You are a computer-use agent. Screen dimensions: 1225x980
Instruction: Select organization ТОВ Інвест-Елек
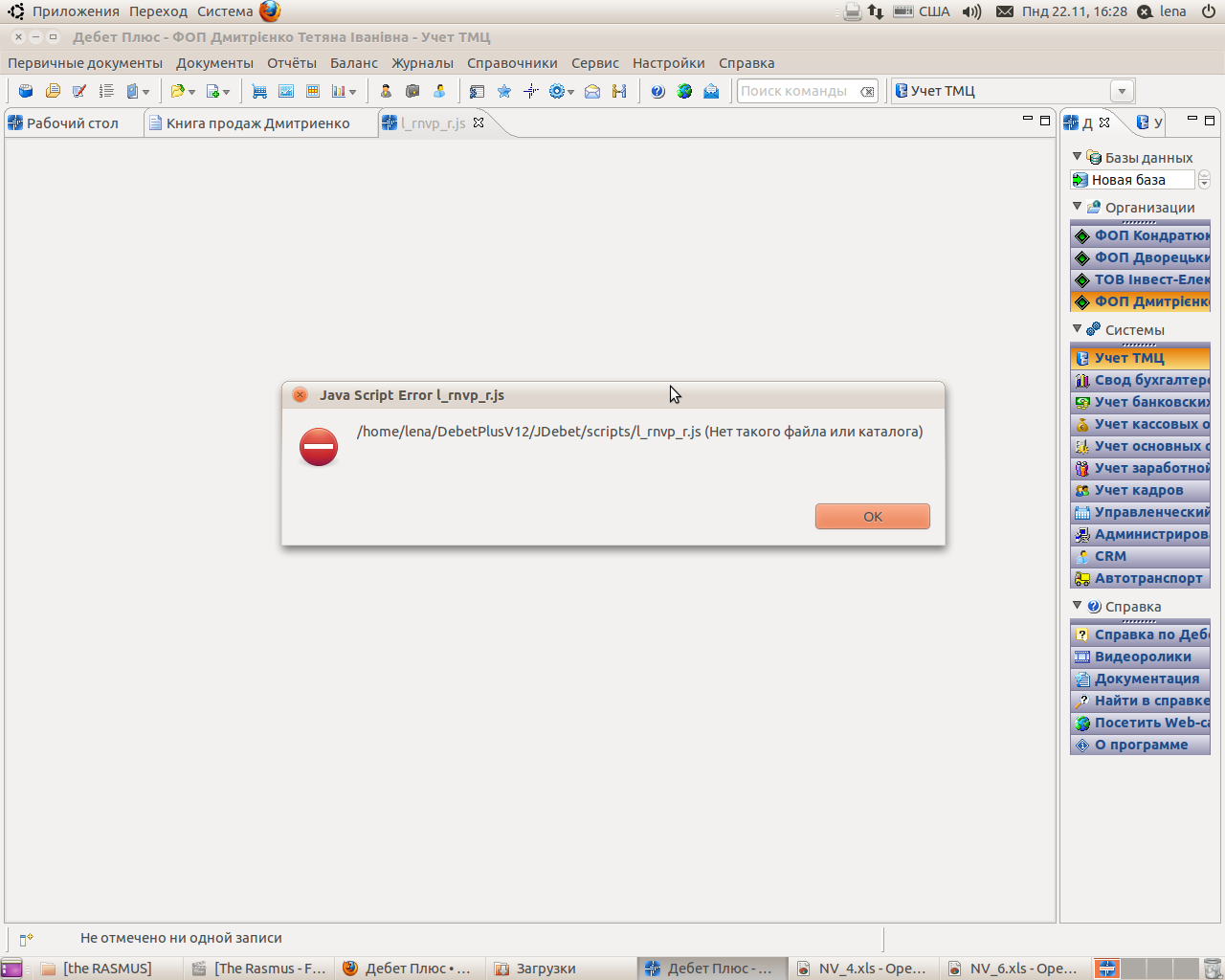(1141, 279)
